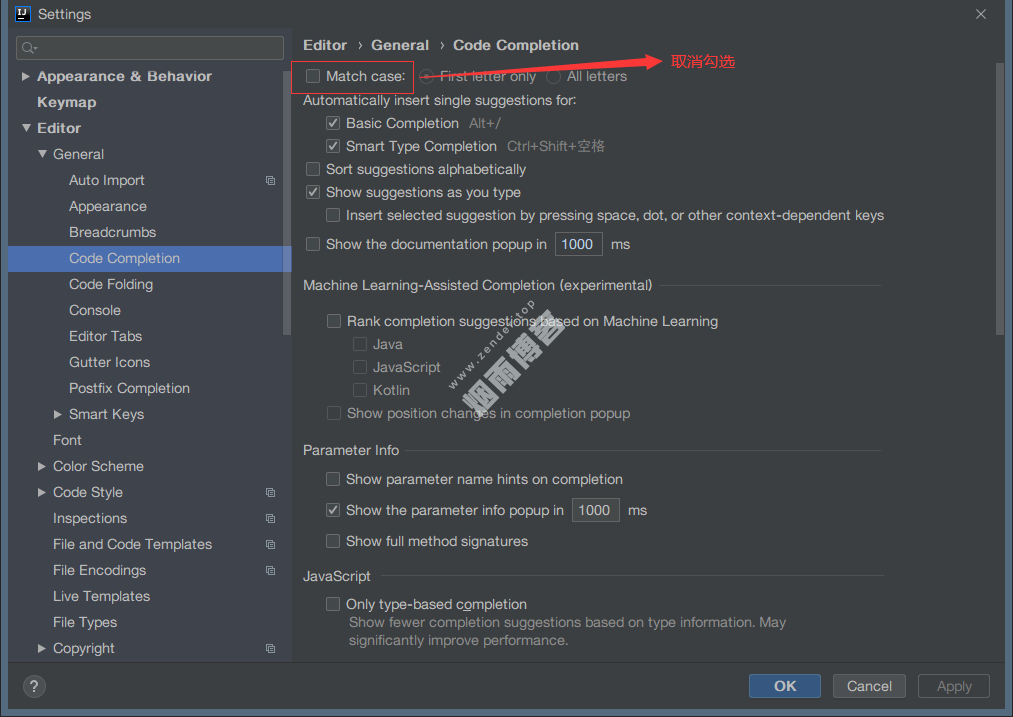Select Keymap in the settings tree
This screenshot has height=717, width=1013.
tap(67, 103)
